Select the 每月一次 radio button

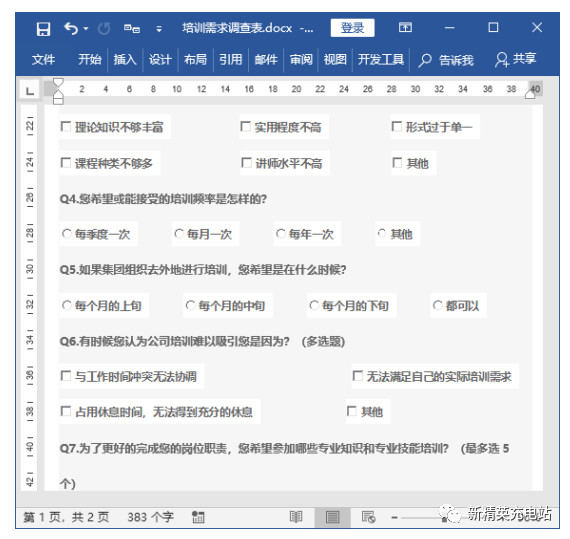point(179,233)
